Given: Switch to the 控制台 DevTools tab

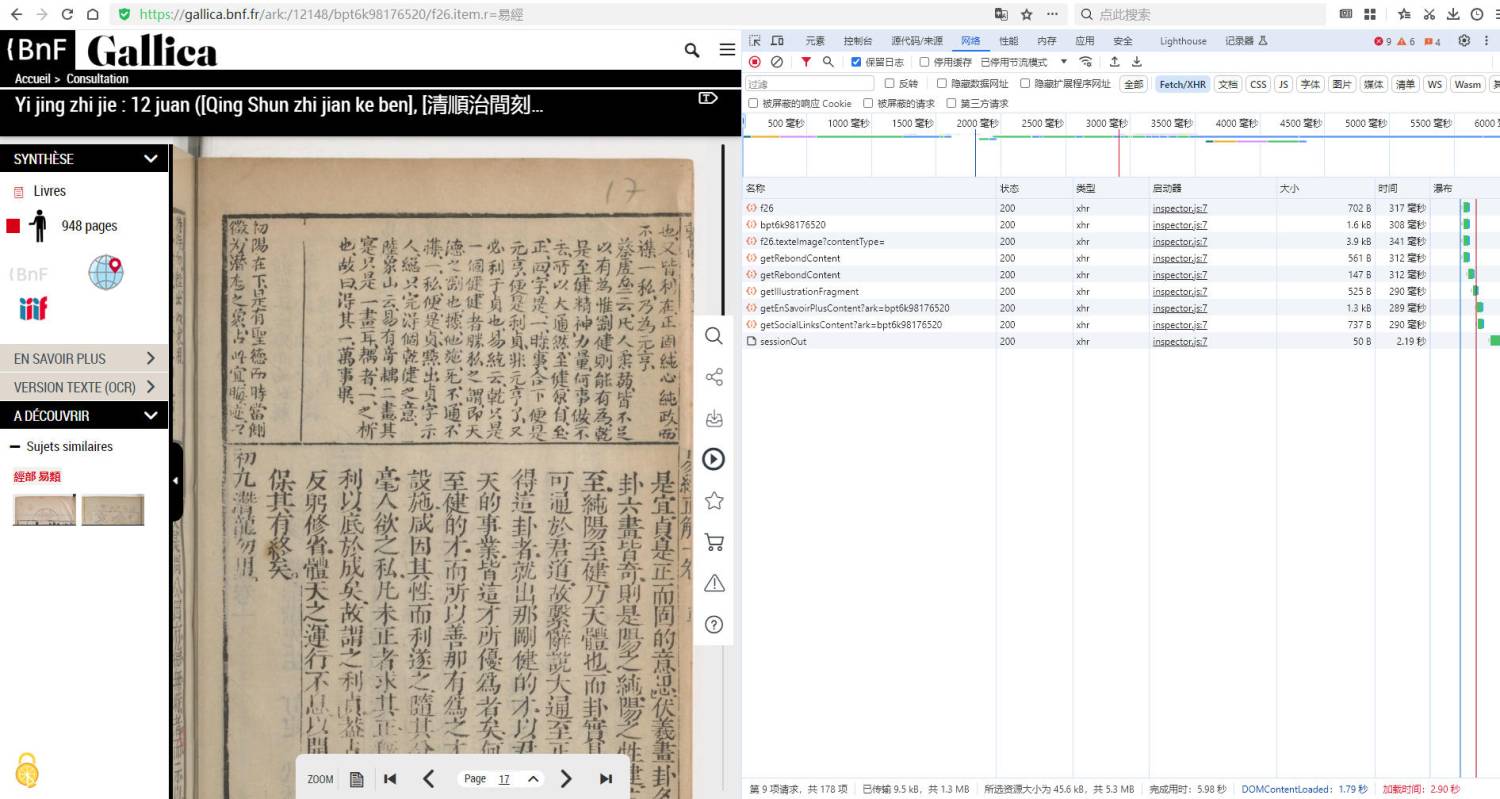Looking at the screenshot, I should click(857, 41).
